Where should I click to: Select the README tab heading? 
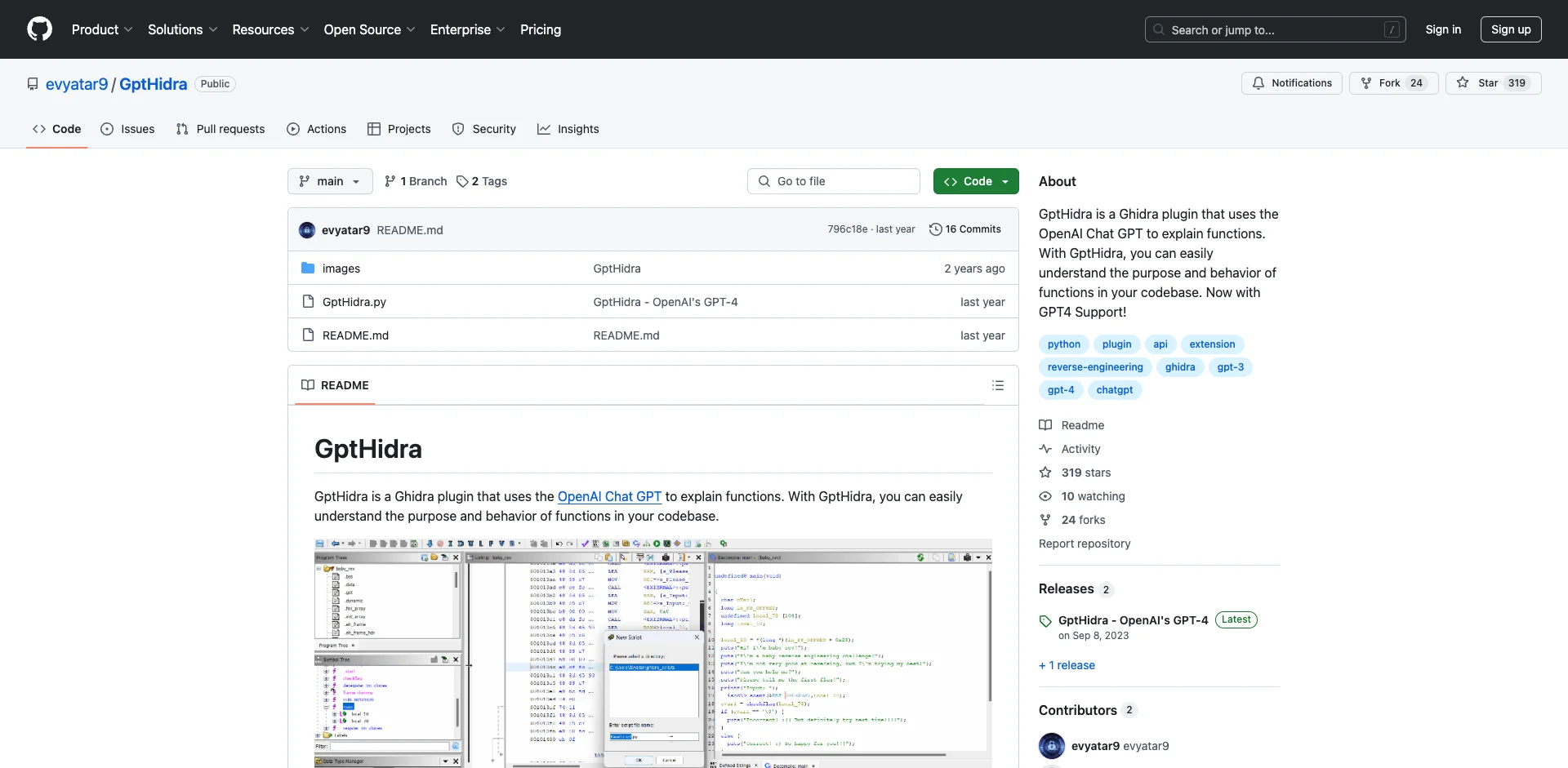pyautogui.click(x=335, y=385)
